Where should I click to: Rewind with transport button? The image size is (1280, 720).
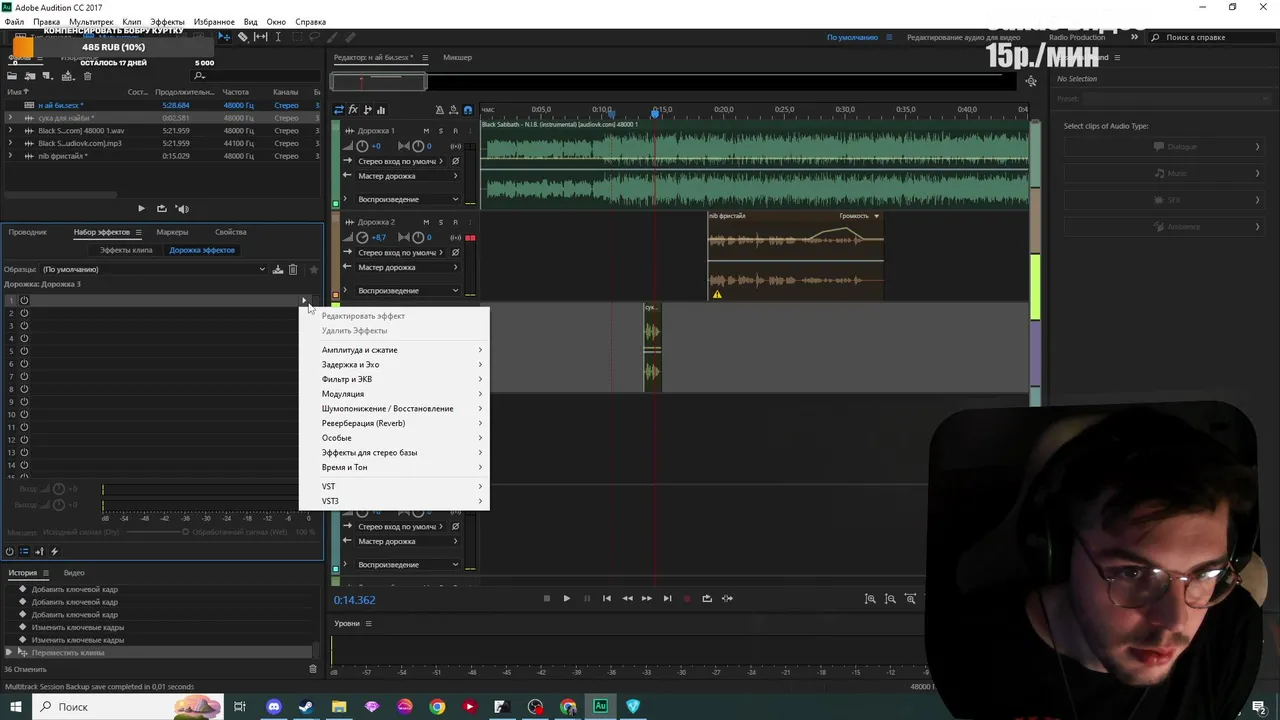point(627,598)
